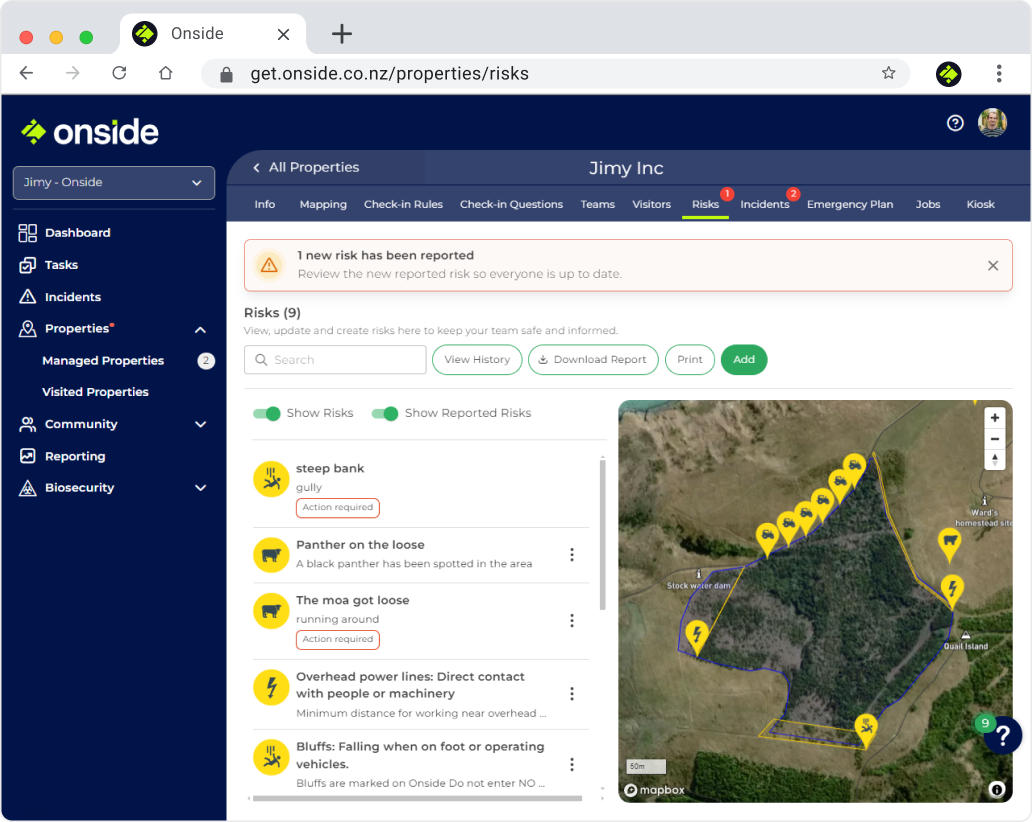Switch to the Check-in Rules tab
1032x822 pixels.
coord(403,204)
